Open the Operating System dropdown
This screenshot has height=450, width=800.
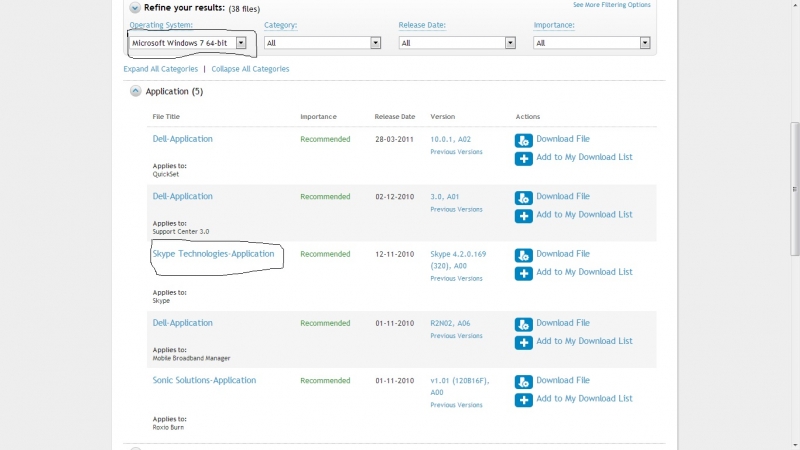241,43
